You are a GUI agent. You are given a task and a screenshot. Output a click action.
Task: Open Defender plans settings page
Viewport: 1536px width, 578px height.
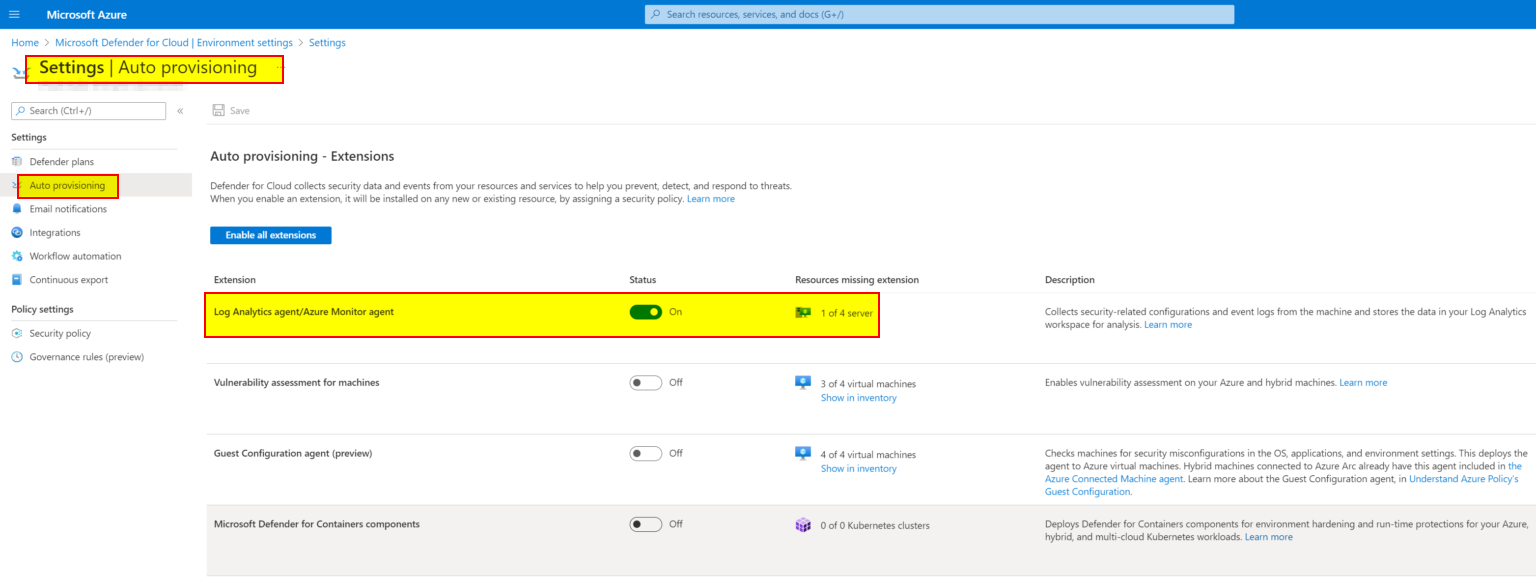[62, 161]
